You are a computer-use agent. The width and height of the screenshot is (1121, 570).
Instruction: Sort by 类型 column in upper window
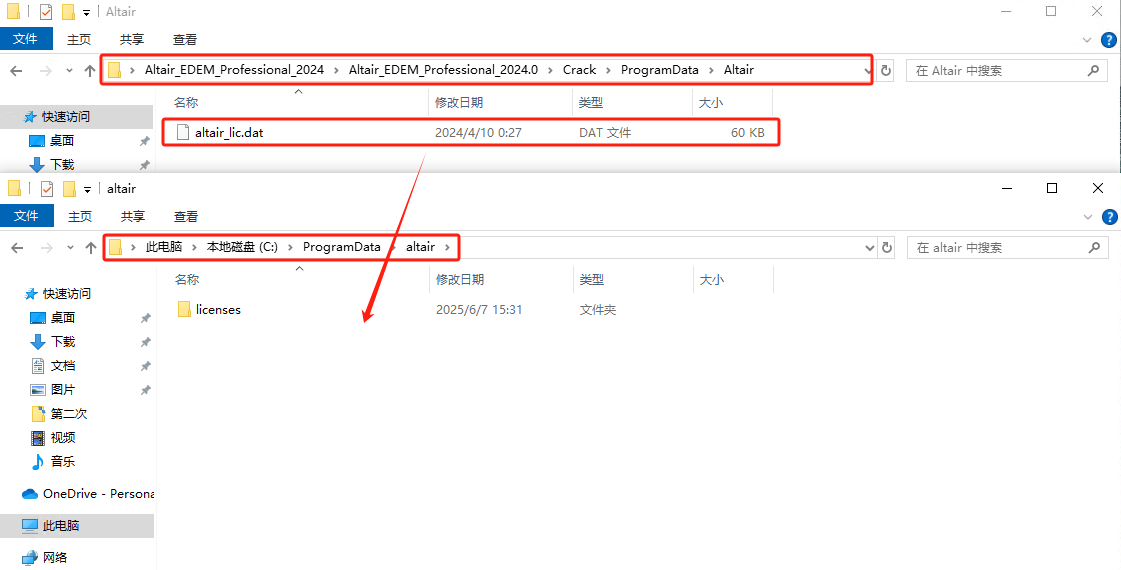[x=591, y=103]
